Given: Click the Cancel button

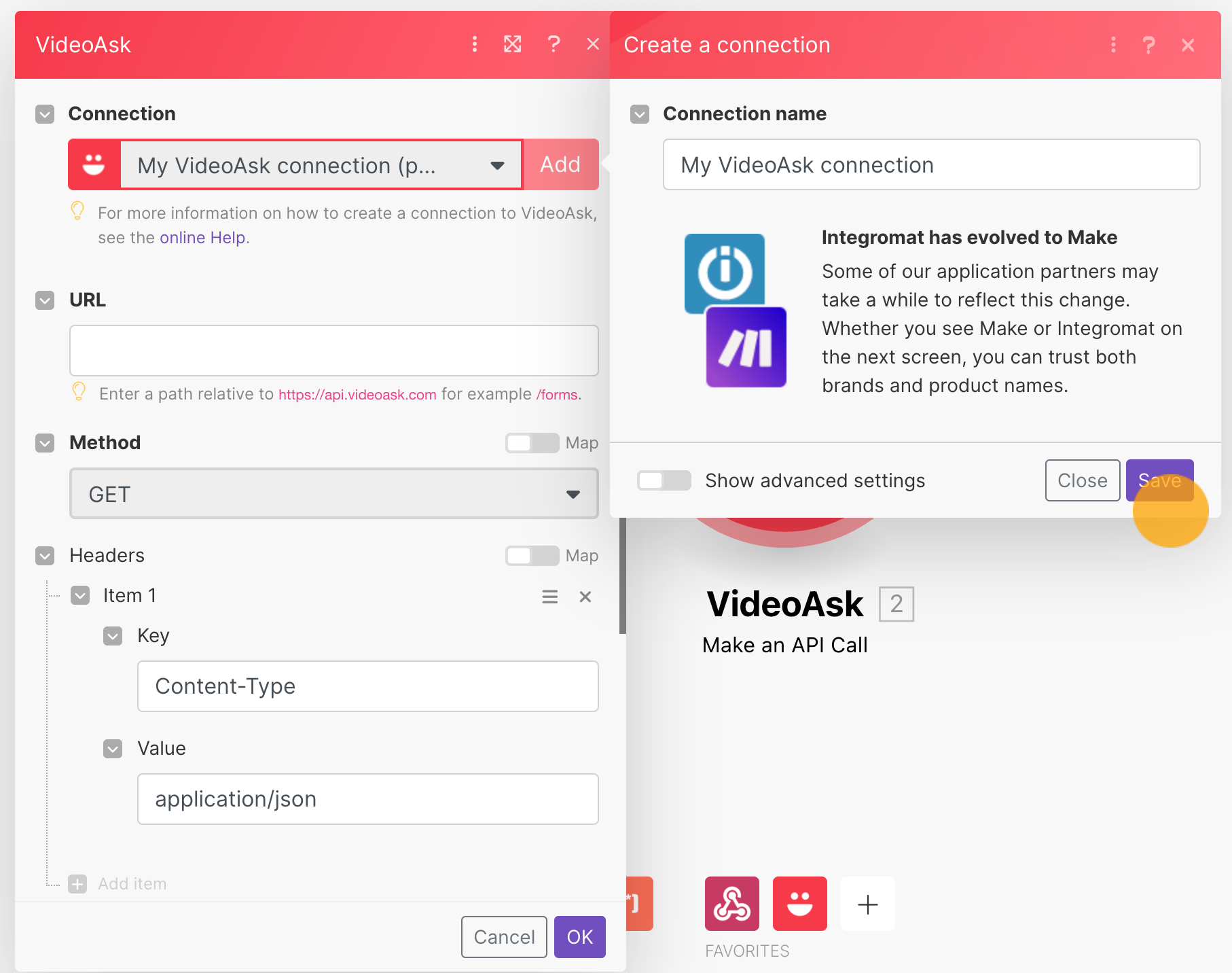Looking at the screenshot, I should 504,937.
